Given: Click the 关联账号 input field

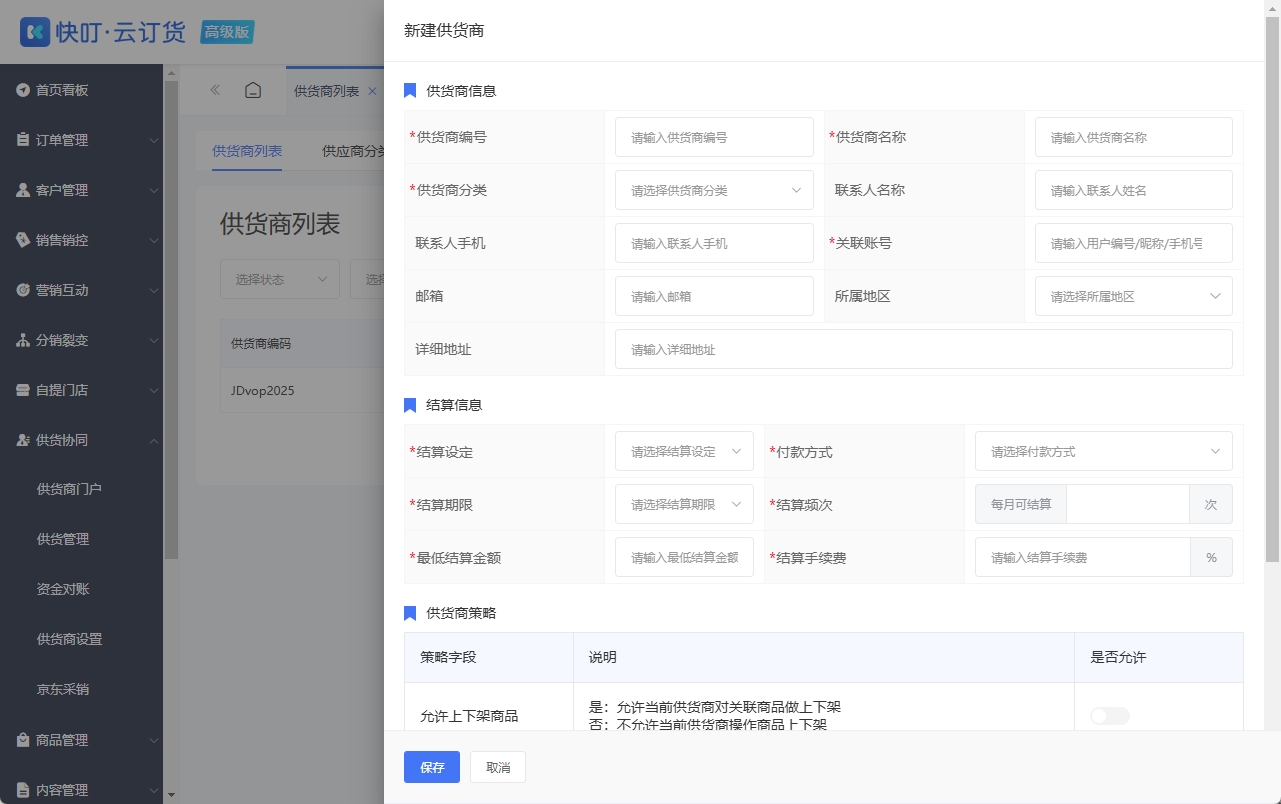Looking at the screenshot, I should click(1134, 243).
